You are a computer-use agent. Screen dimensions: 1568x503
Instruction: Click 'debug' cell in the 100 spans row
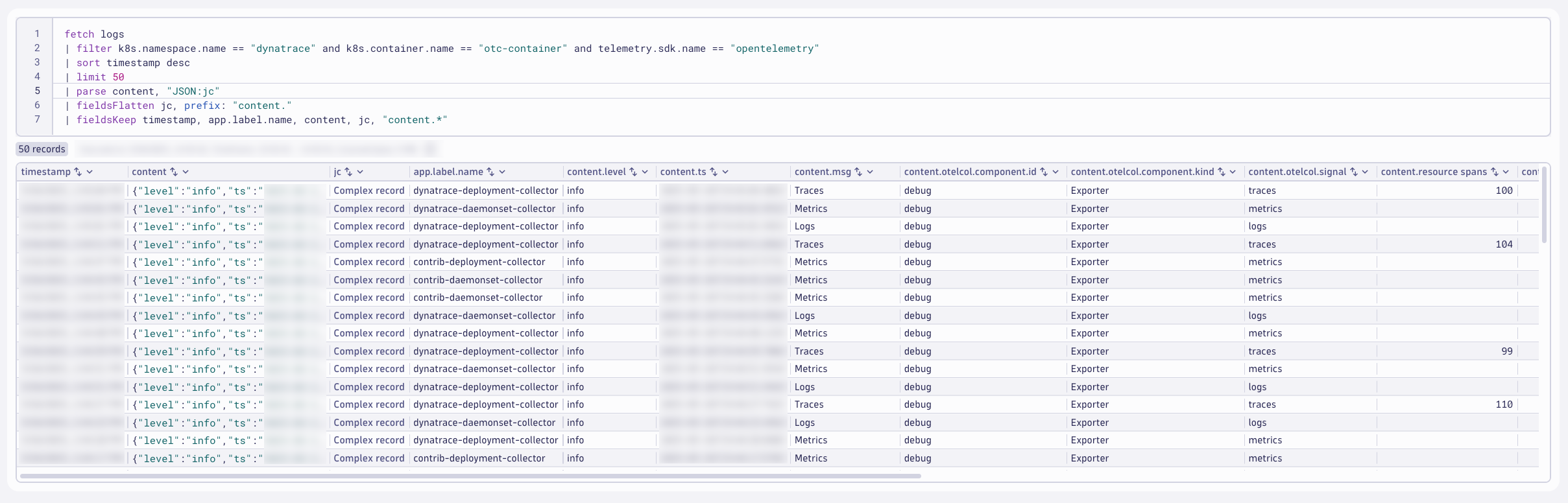[x=917, y=191]
